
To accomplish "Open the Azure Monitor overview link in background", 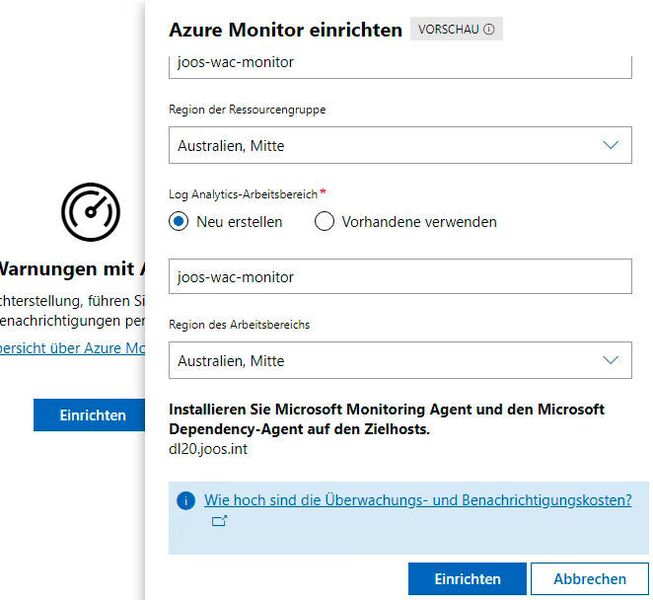I will coord(72,348).
